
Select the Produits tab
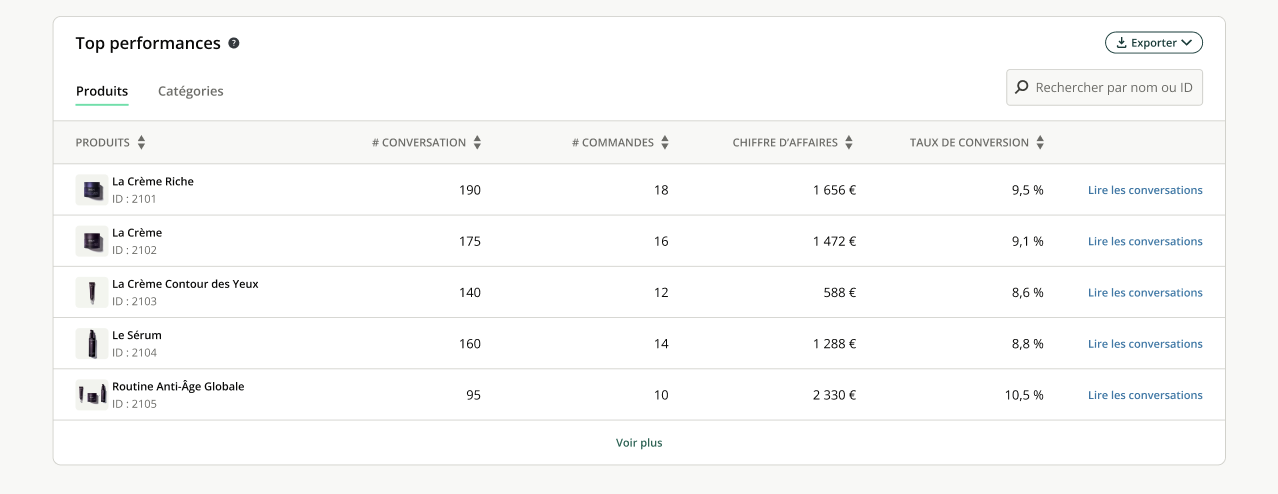point(102,91)
